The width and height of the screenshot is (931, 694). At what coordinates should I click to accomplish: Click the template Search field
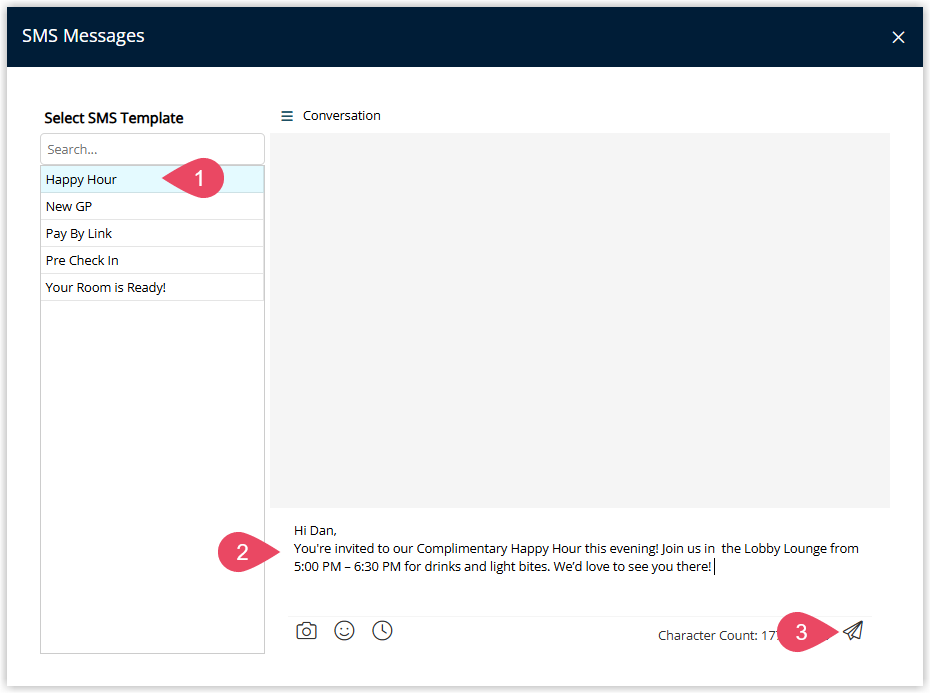153,149
